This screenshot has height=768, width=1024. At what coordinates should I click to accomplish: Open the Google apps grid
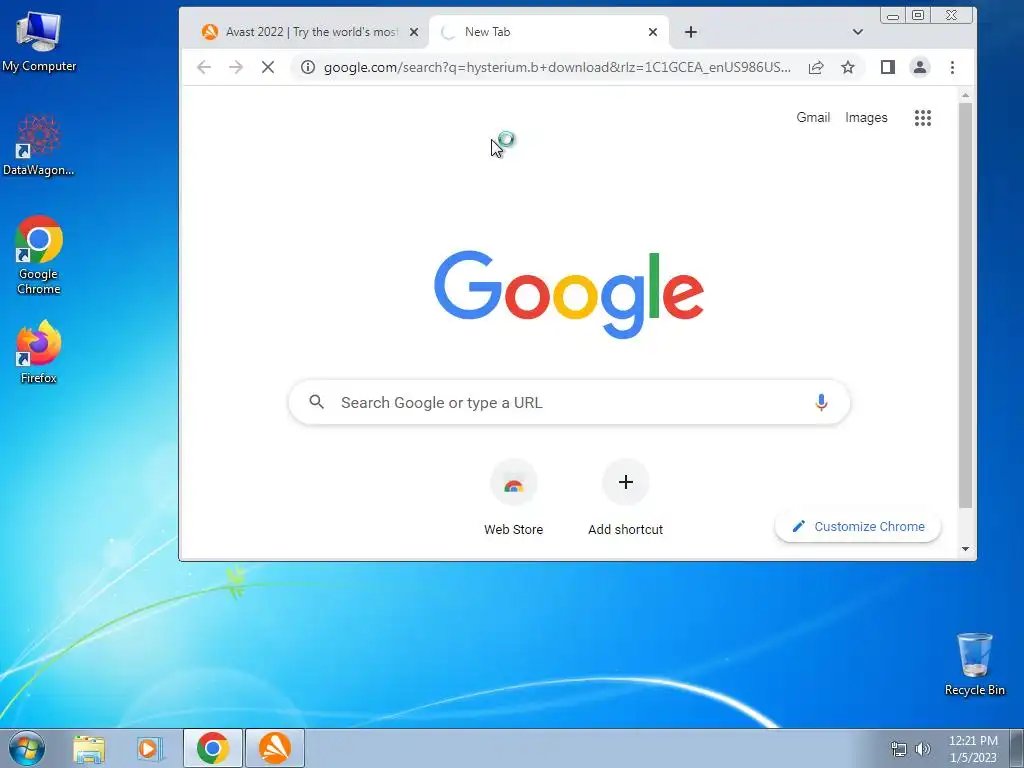[923, 118]
